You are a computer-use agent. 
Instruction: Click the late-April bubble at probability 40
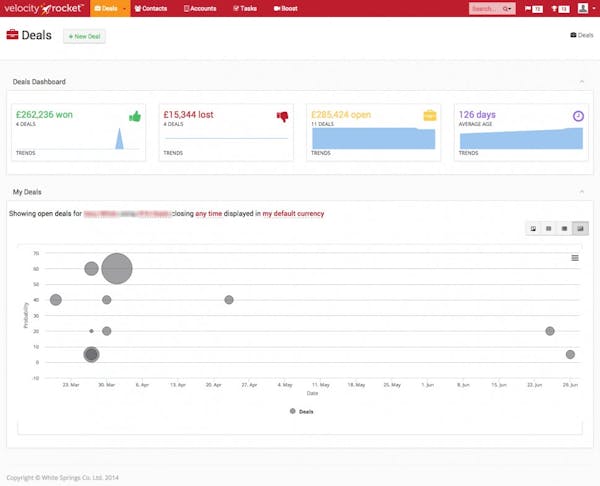coord(229,300)
